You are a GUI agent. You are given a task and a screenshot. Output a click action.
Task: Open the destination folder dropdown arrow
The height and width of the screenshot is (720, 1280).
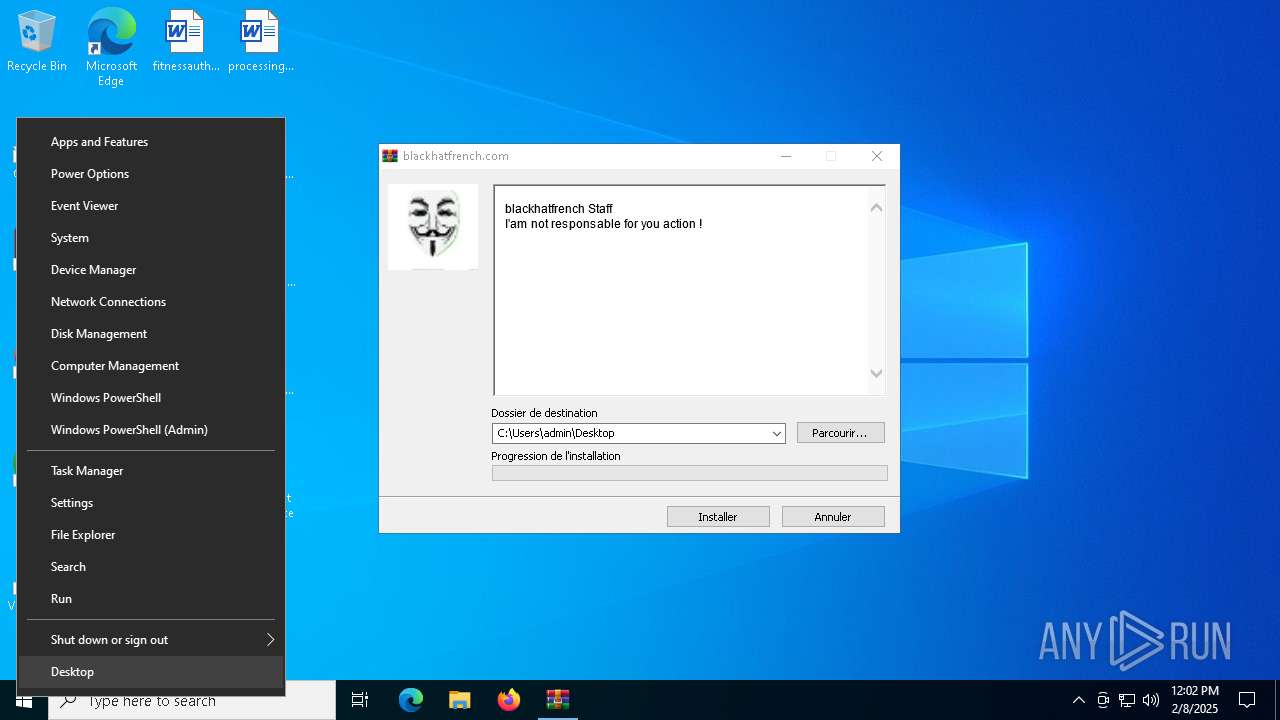click(x=776, y=434)
